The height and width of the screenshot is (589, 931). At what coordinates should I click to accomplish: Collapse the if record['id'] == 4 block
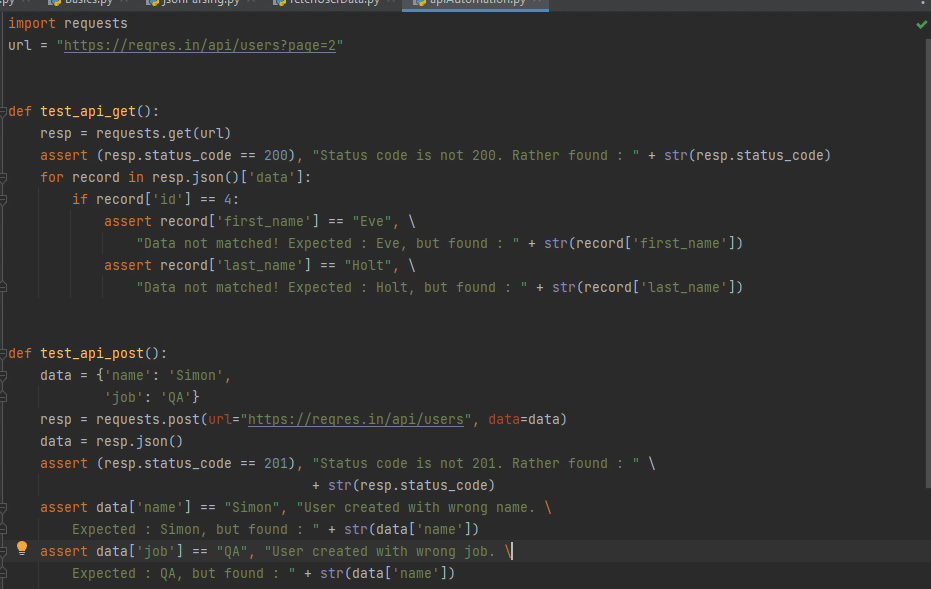[x=4, y=199]
